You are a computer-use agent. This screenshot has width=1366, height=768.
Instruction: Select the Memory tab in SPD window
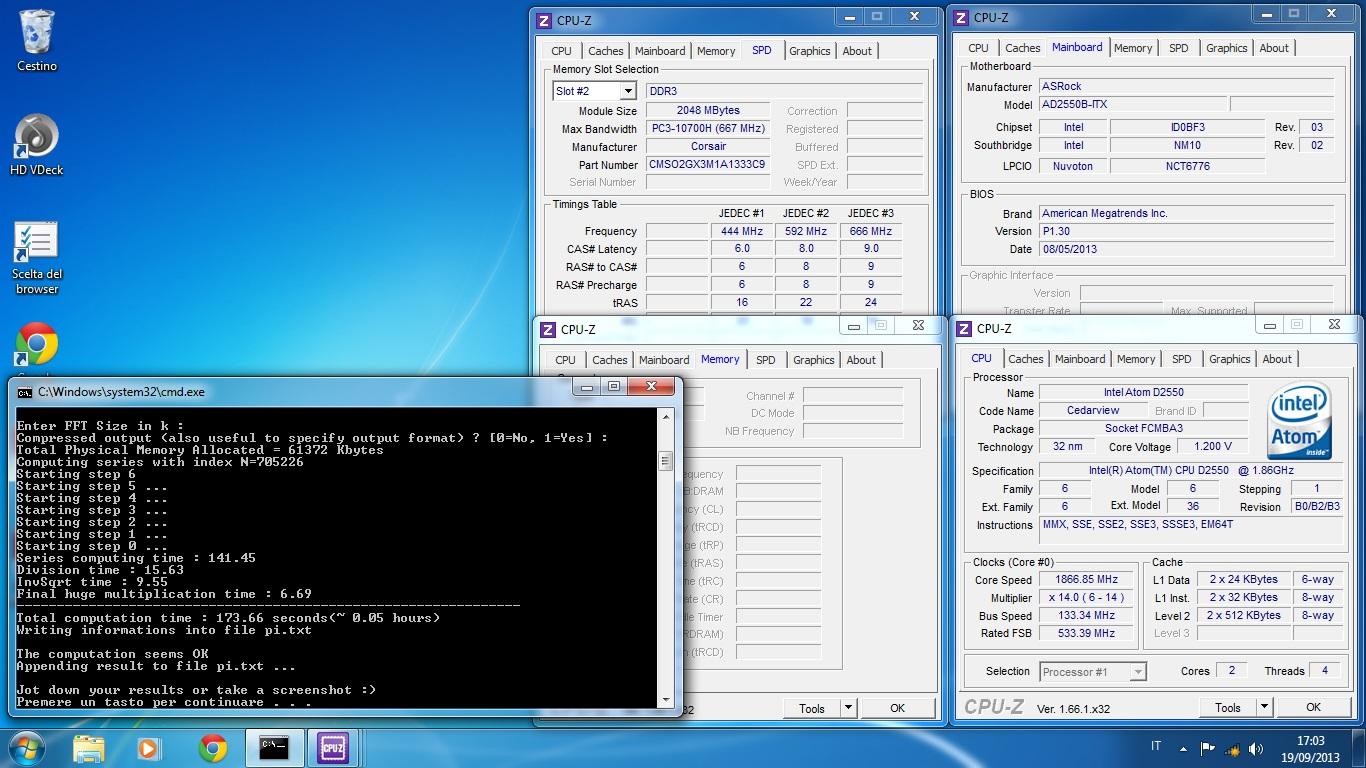(x=716, y=51)
